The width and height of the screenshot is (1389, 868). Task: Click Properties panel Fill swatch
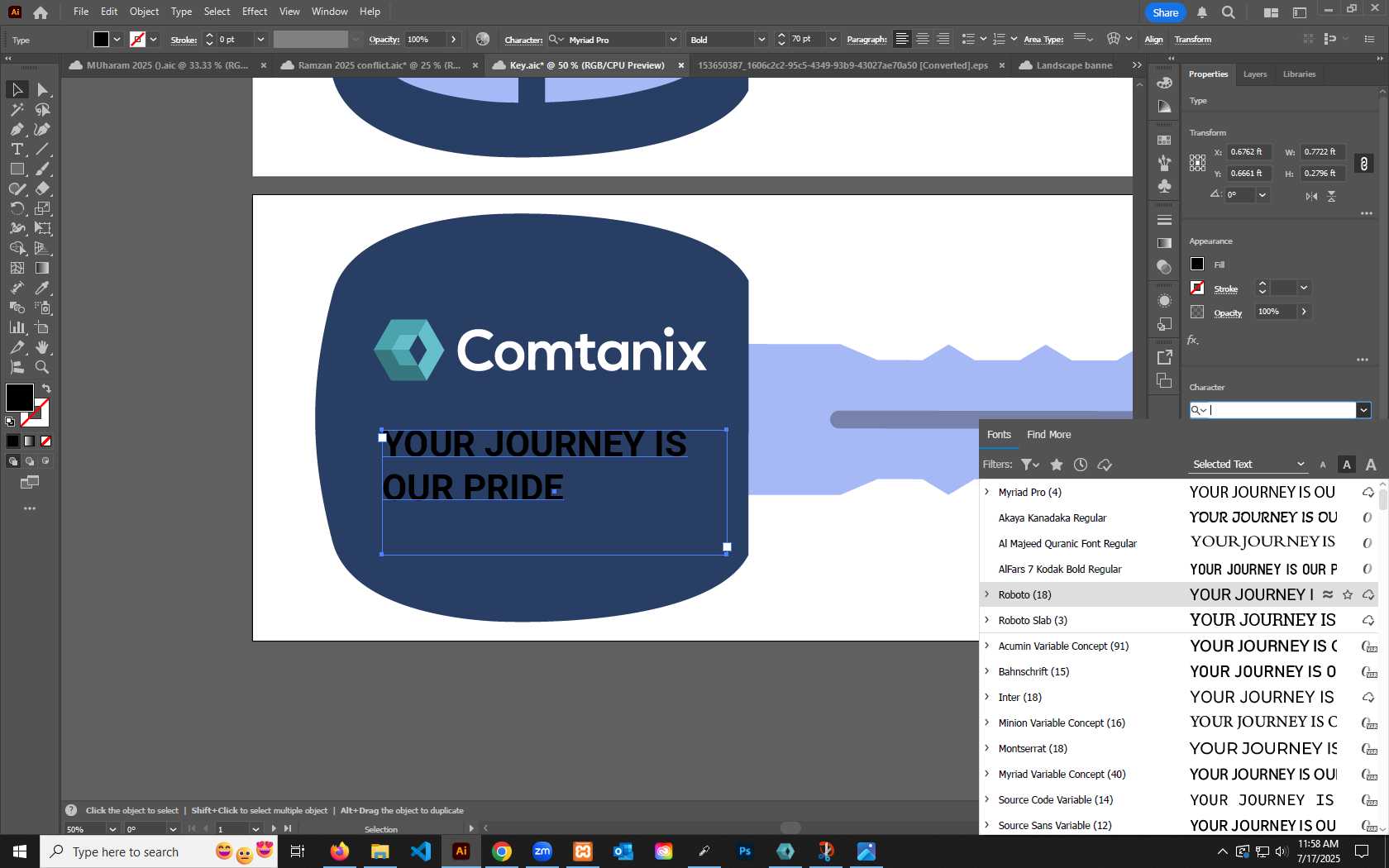1196,264
